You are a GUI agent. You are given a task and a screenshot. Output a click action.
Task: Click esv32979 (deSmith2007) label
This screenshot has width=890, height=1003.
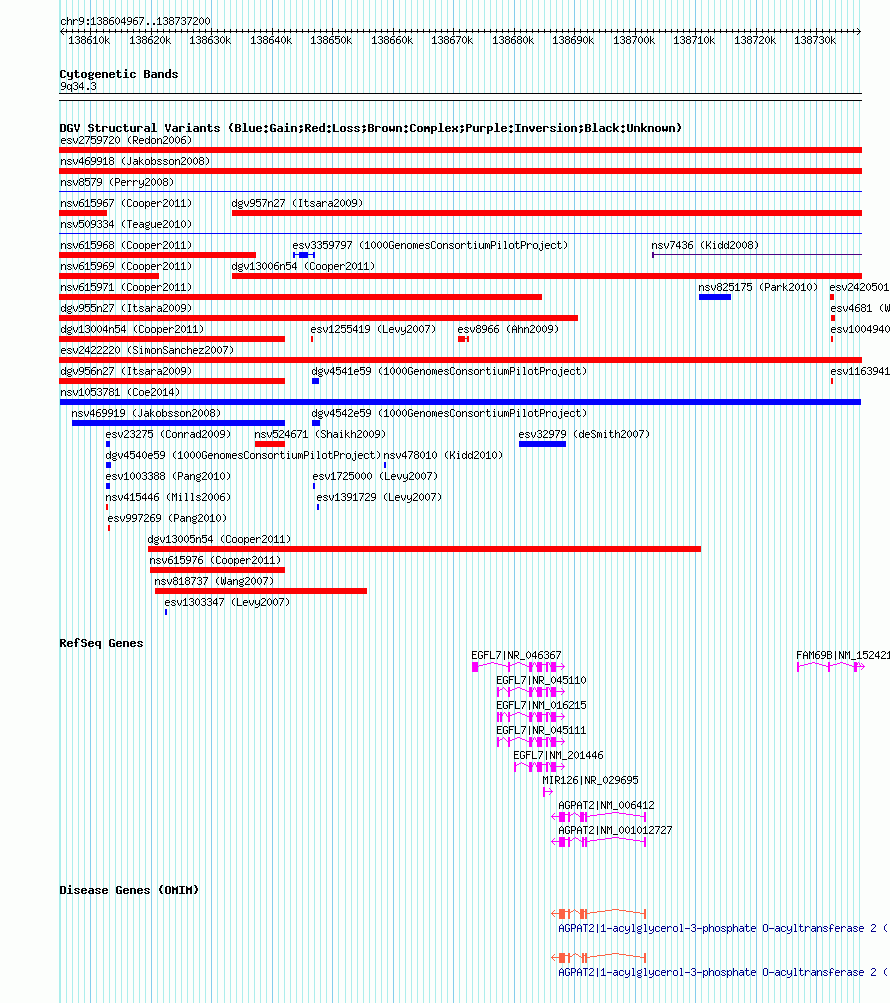point(584,434)
